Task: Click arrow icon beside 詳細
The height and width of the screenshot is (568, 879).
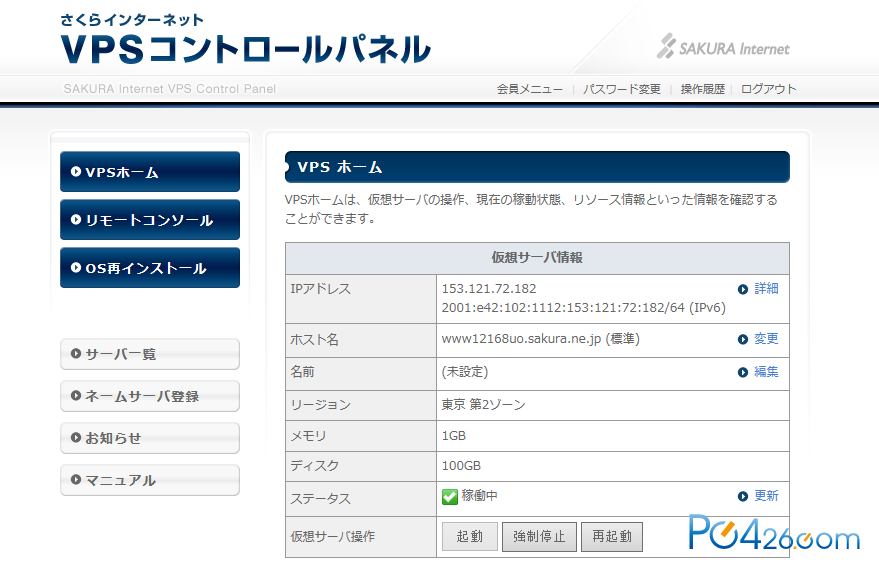Action: point(743,289)
